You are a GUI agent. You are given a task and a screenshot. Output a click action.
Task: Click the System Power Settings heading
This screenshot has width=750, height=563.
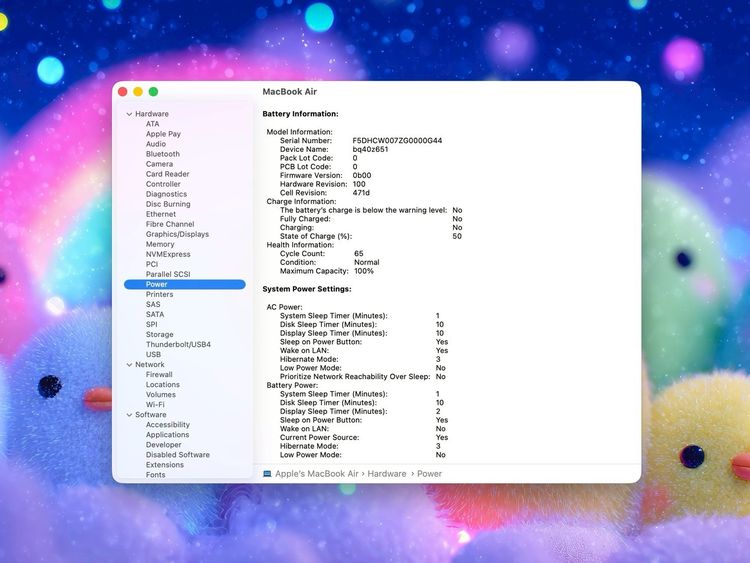click(x=307, y=289)
